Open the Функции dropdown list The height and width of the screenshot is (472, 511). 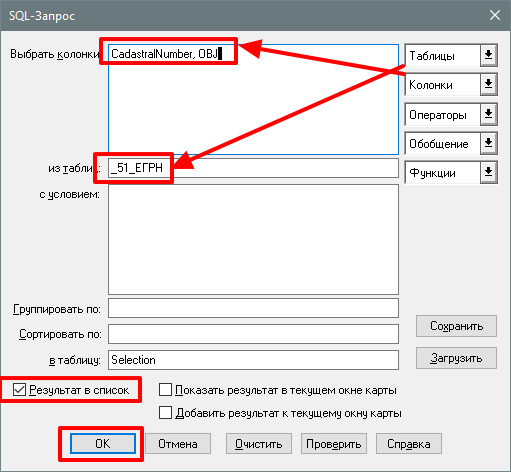(x=488, y=173)
